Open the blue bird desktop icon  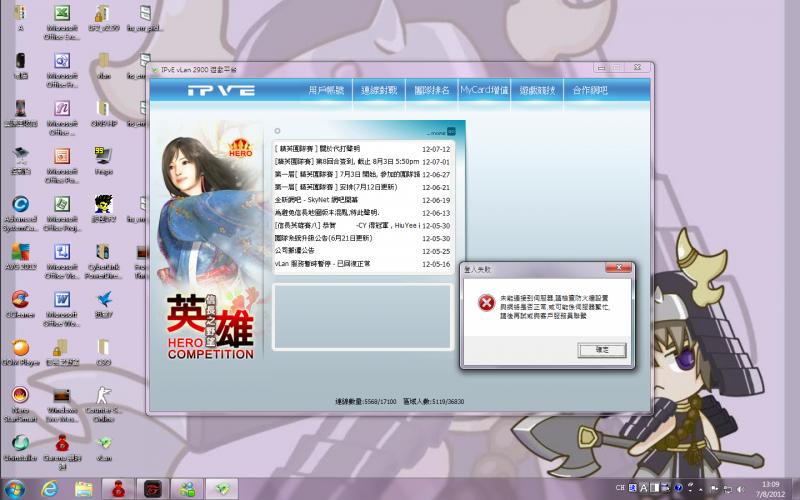click(104, 304)
